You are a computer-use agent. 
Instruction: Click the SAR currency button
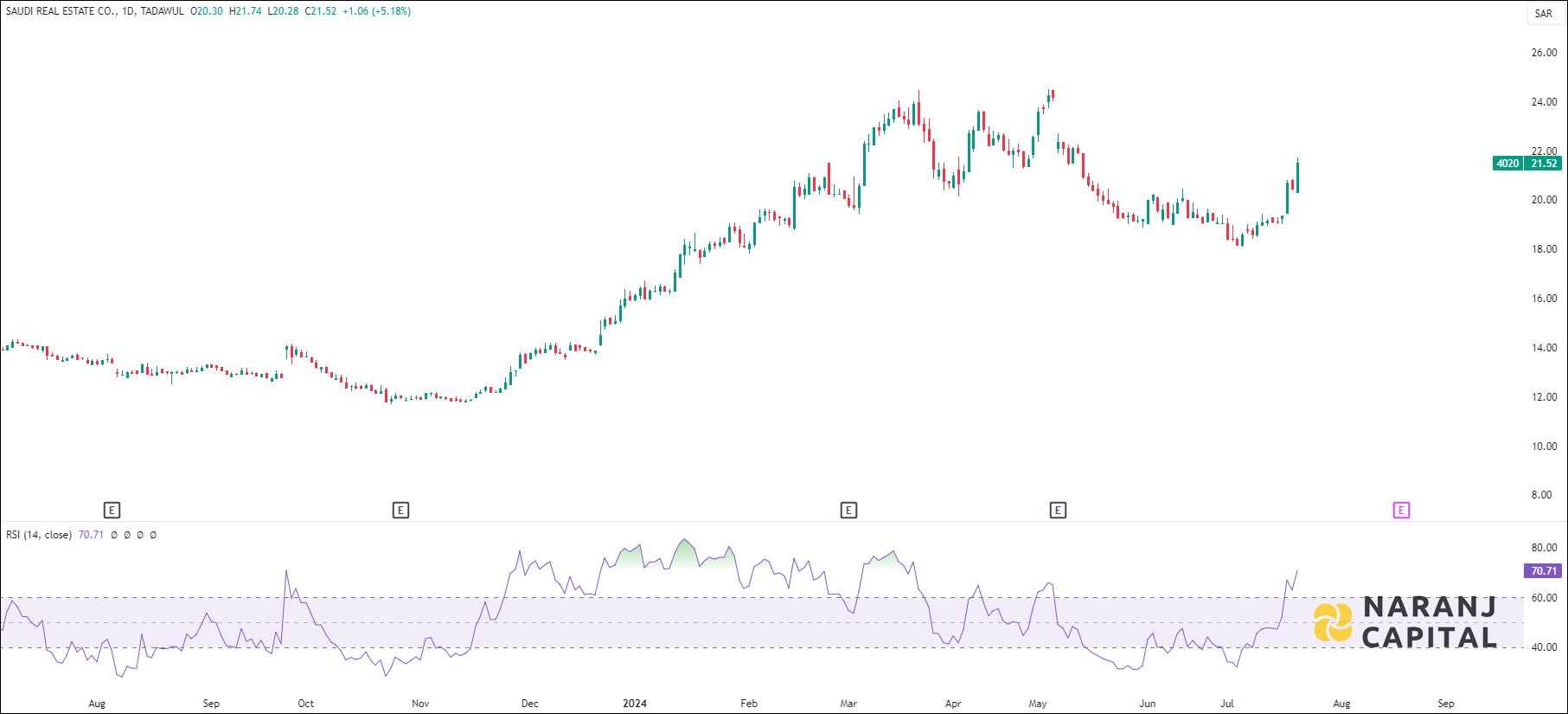[x=1544, y=13]
